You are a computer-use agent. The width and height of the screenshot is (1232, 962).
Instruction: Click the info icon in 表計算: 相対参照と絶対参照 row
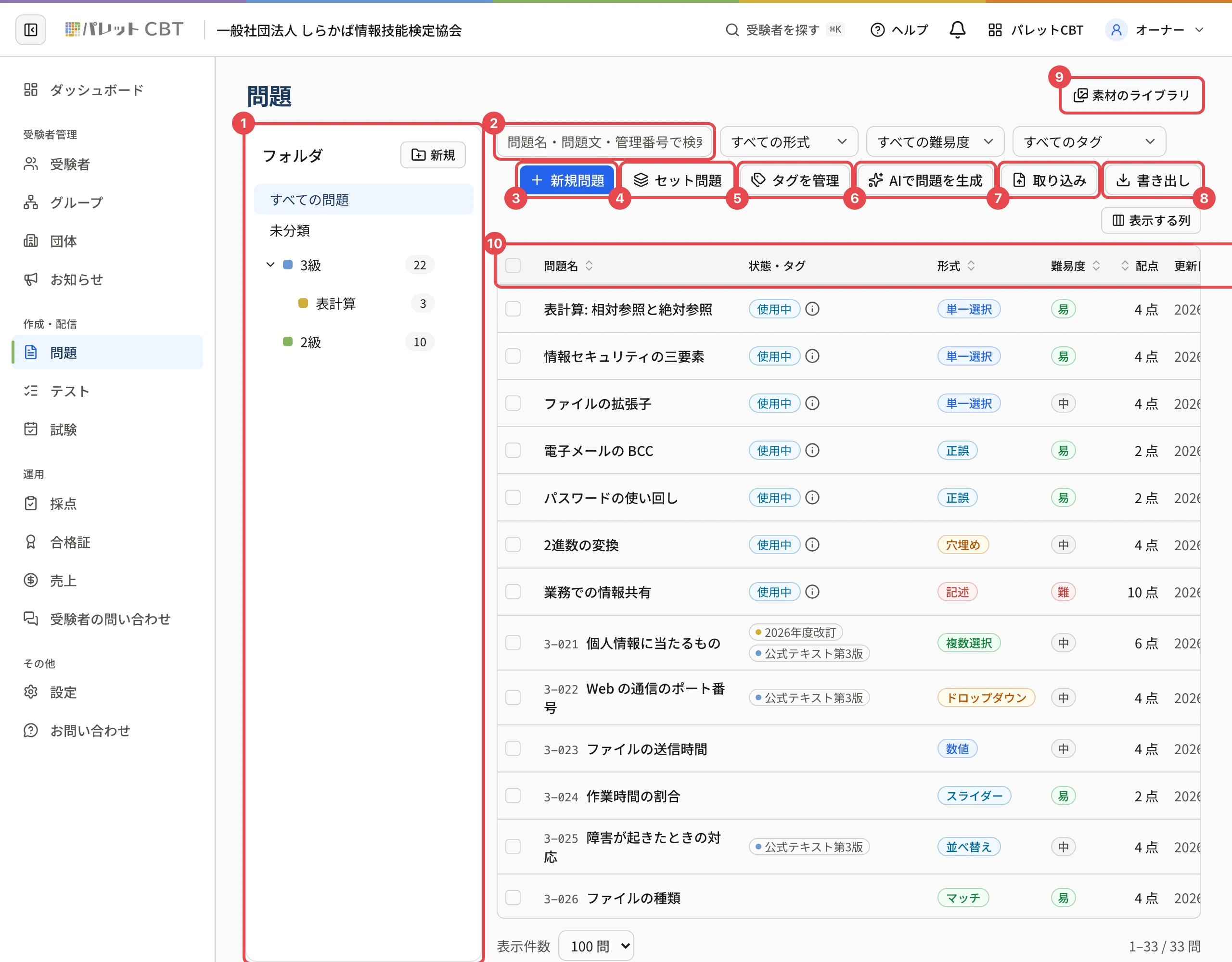812,309
